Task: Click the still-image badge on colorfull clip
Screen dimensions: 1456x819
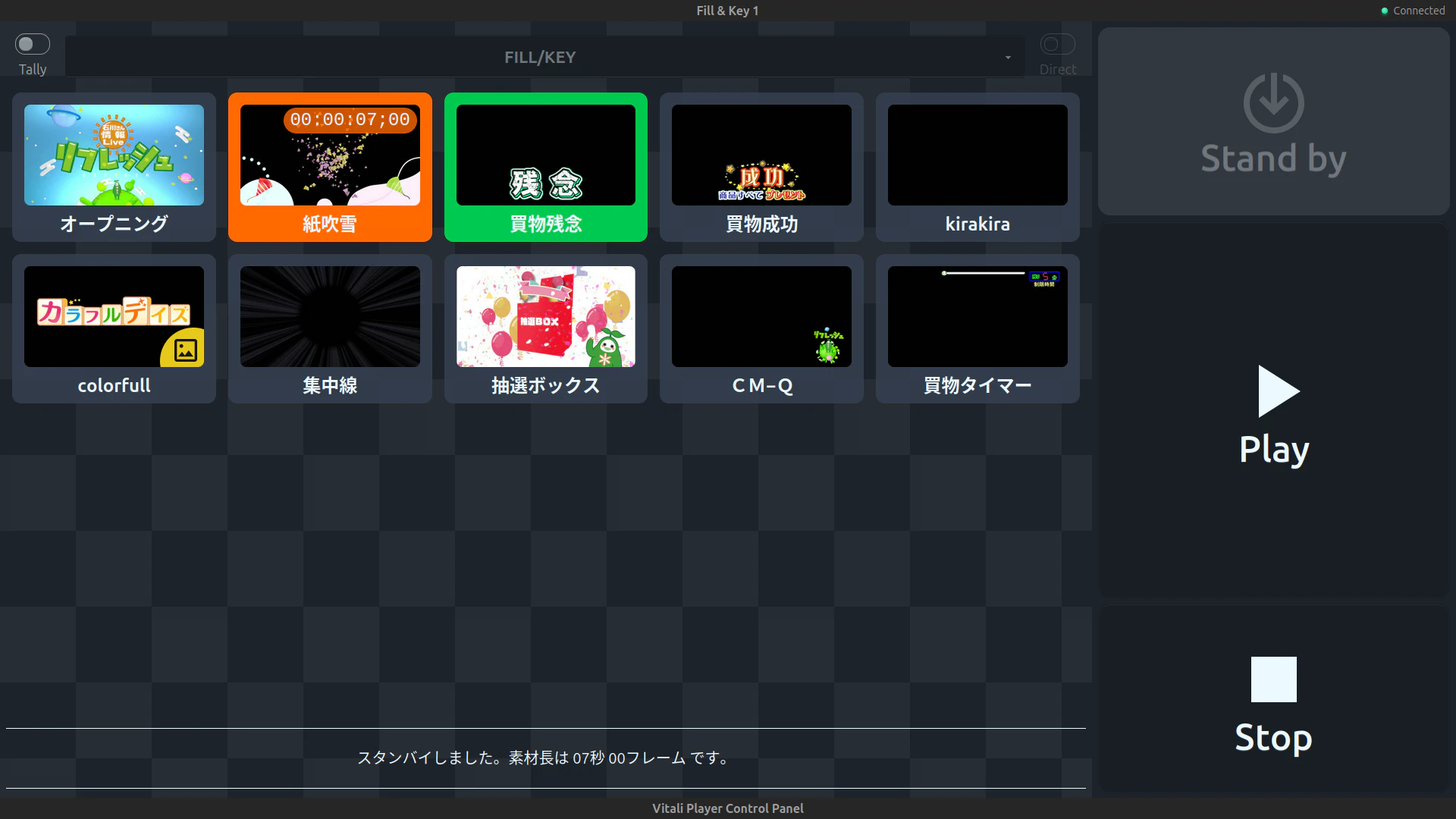Action: point(184,349)
